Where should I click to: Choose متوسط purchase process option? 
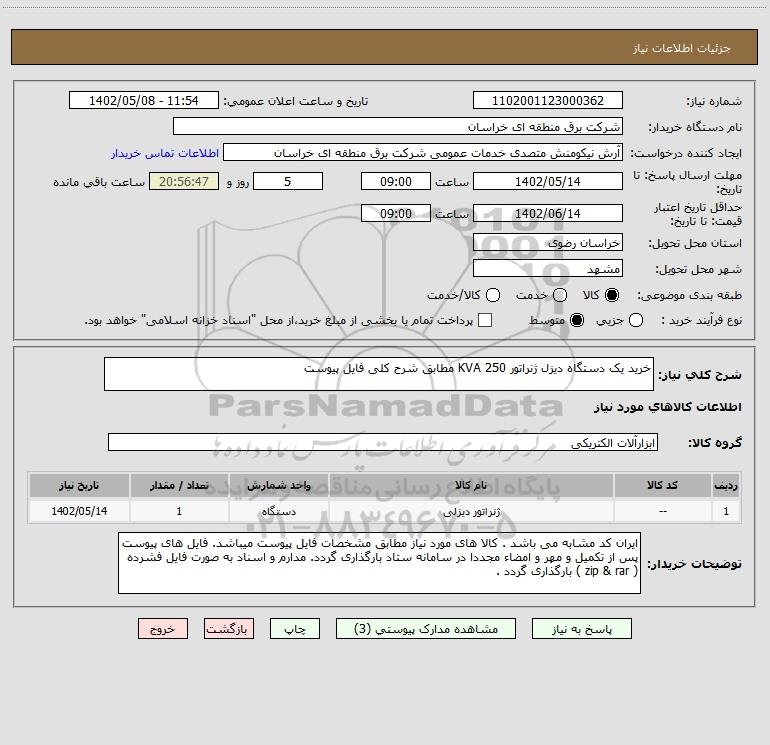pos(577,320)
